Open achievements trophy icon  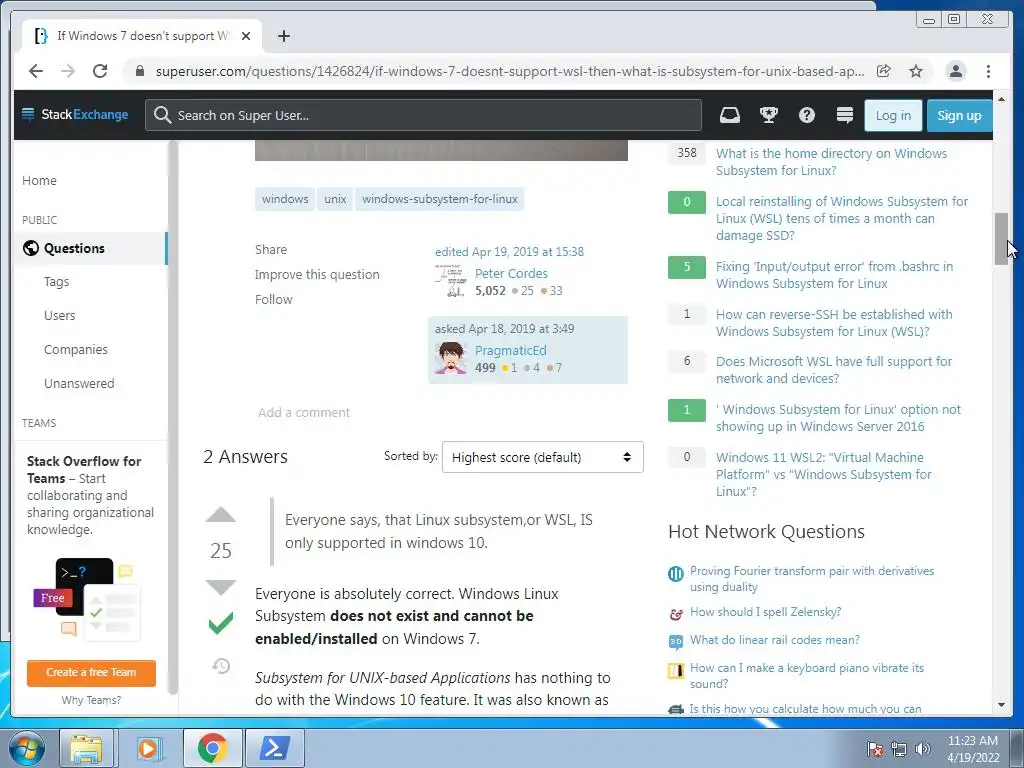pyautogui.click(x=769, y=116)
